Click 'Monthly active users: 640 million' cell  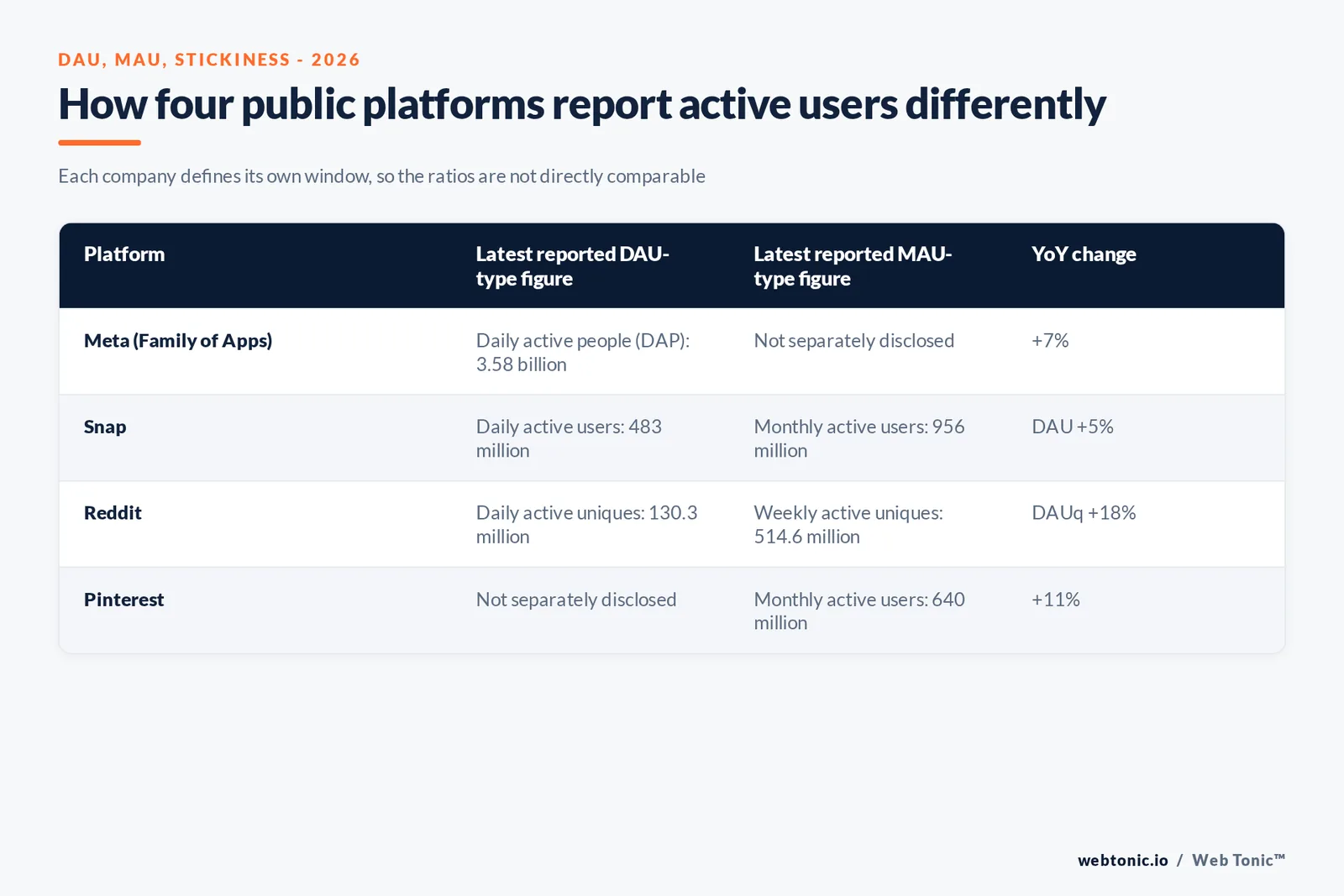[x=859, y=611]
